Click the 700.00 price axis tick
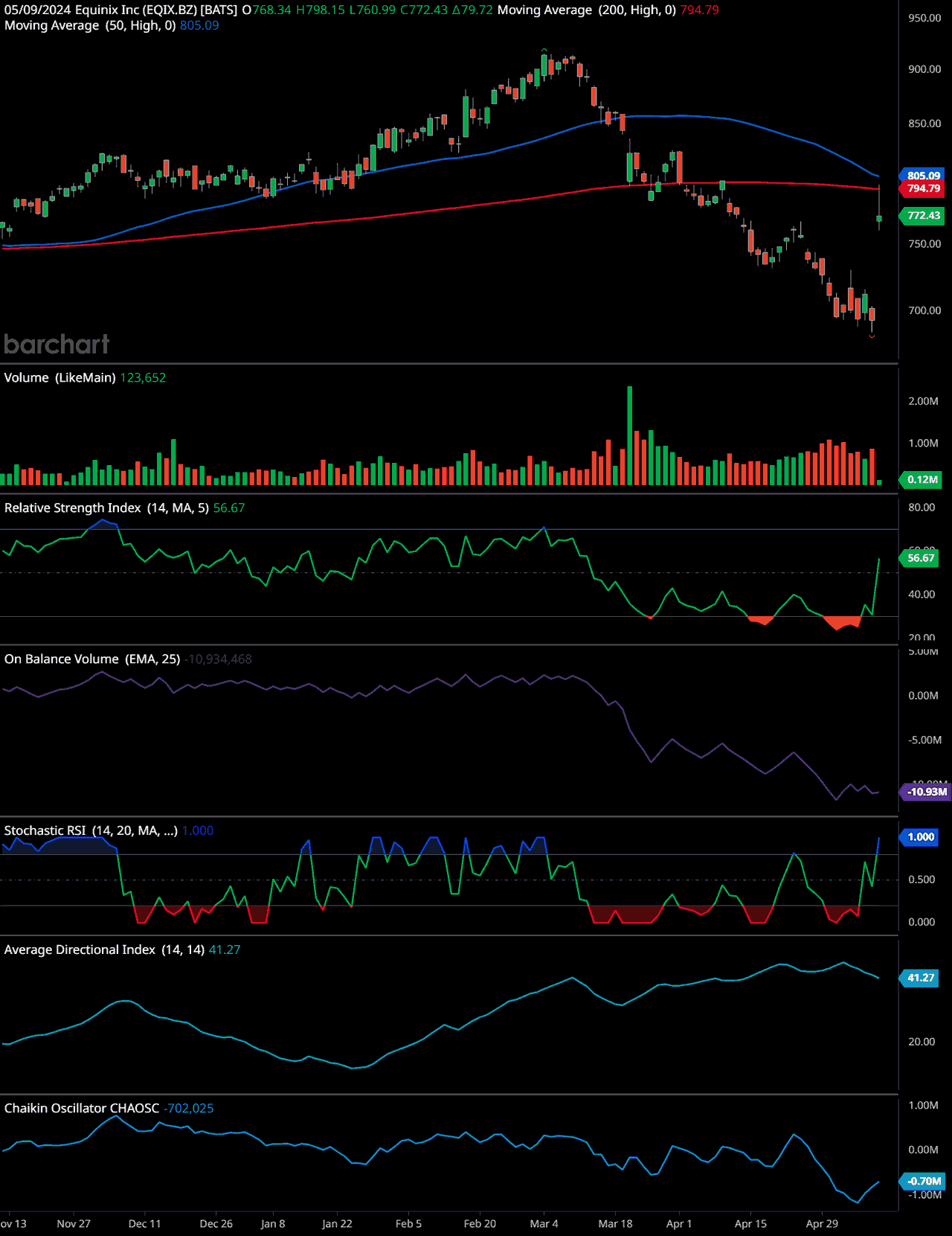Screen dimensions: 952x1236 tap(924, 310)
